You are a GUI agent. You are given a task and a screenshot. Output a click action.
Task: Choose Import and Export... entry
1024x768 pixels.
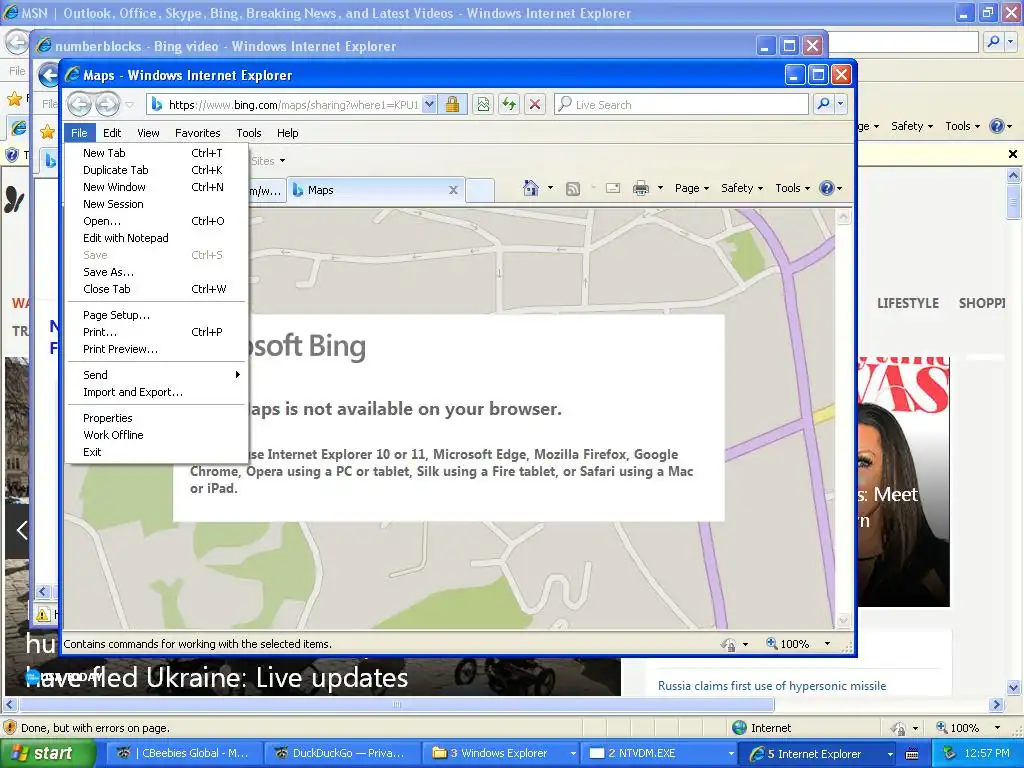[156, 392]
